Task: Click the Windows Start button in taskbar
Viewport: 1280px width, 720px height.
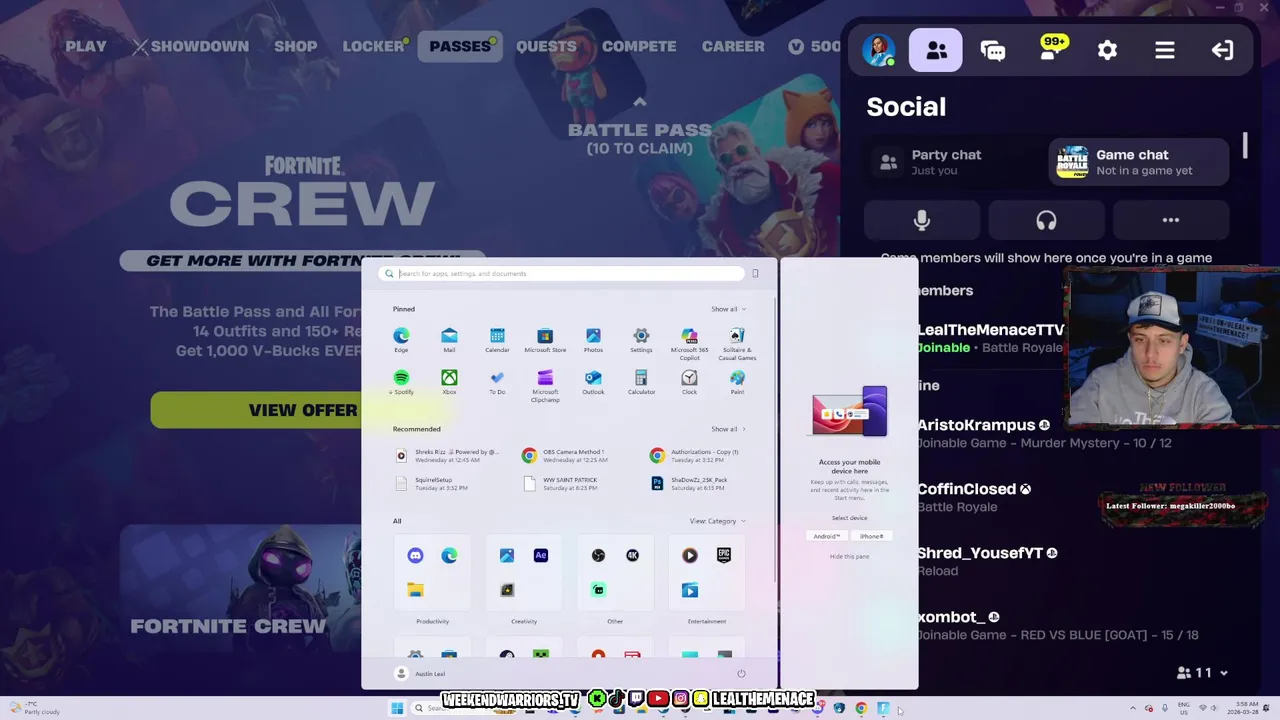Action: pyautogui.click(x=397, y=708)
